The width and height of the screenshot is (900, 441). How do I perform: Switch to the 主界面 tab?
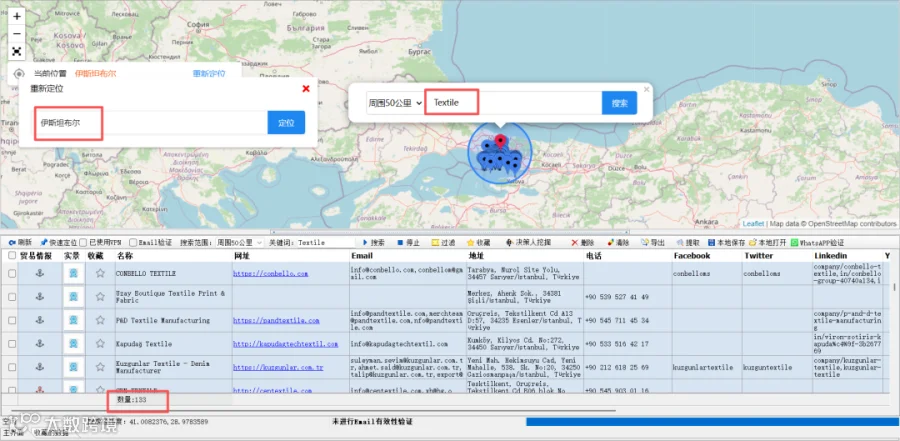(12, 433)
